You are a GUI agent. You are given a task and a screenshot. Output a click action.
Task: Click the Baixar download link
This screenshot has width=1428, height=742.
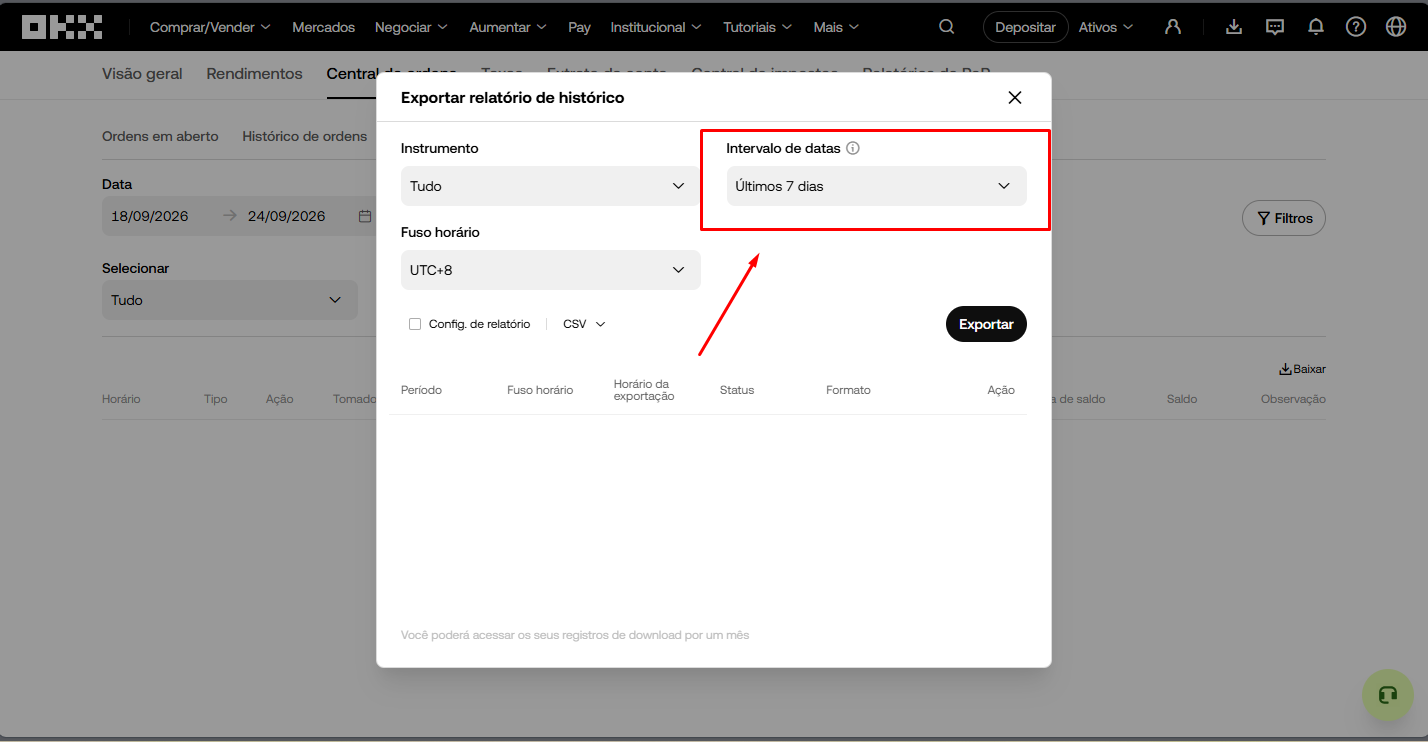[x=1302, y=369]
